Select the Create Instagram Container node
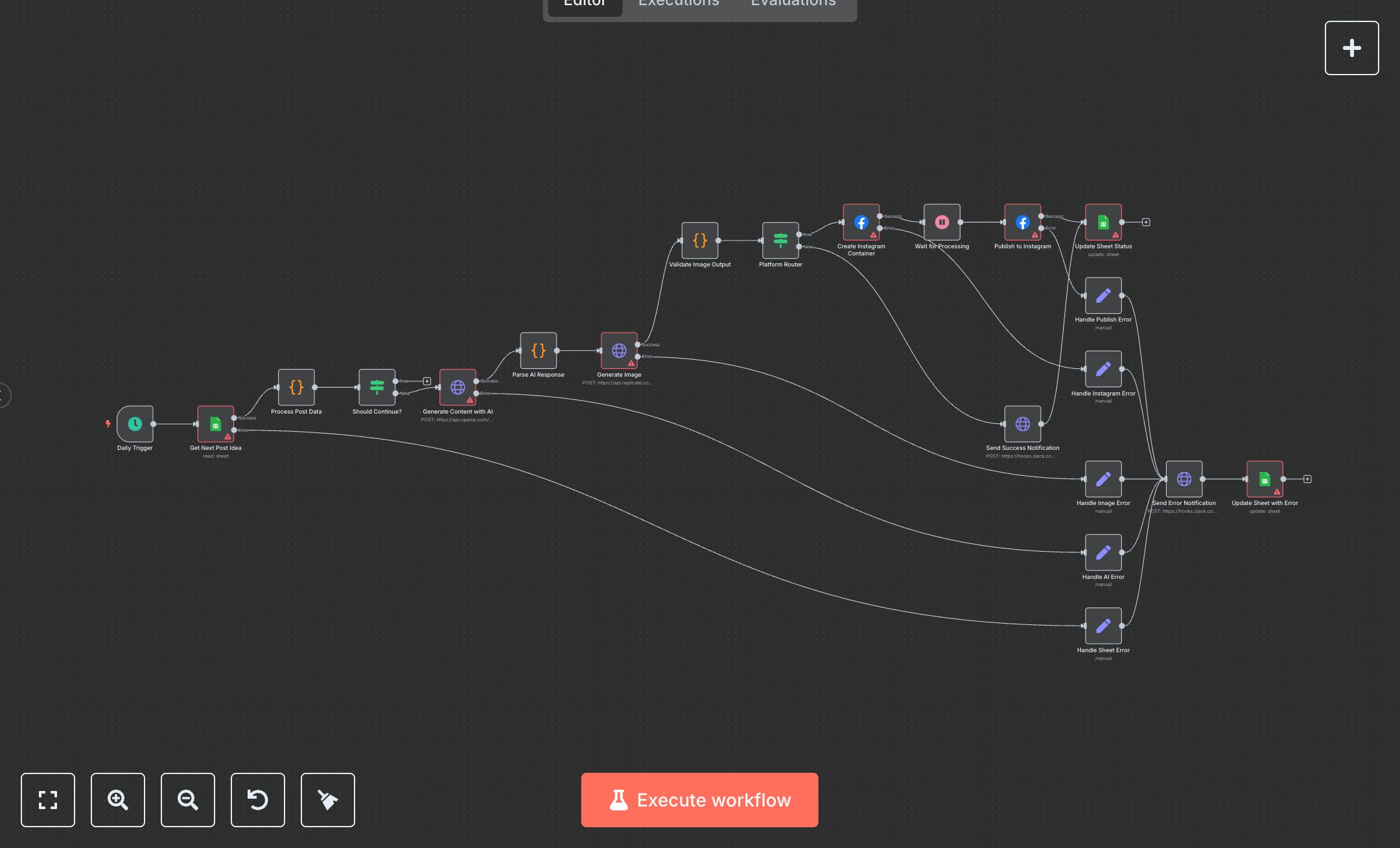This screenshot has height=848, width=1400. tap(861, 222)
